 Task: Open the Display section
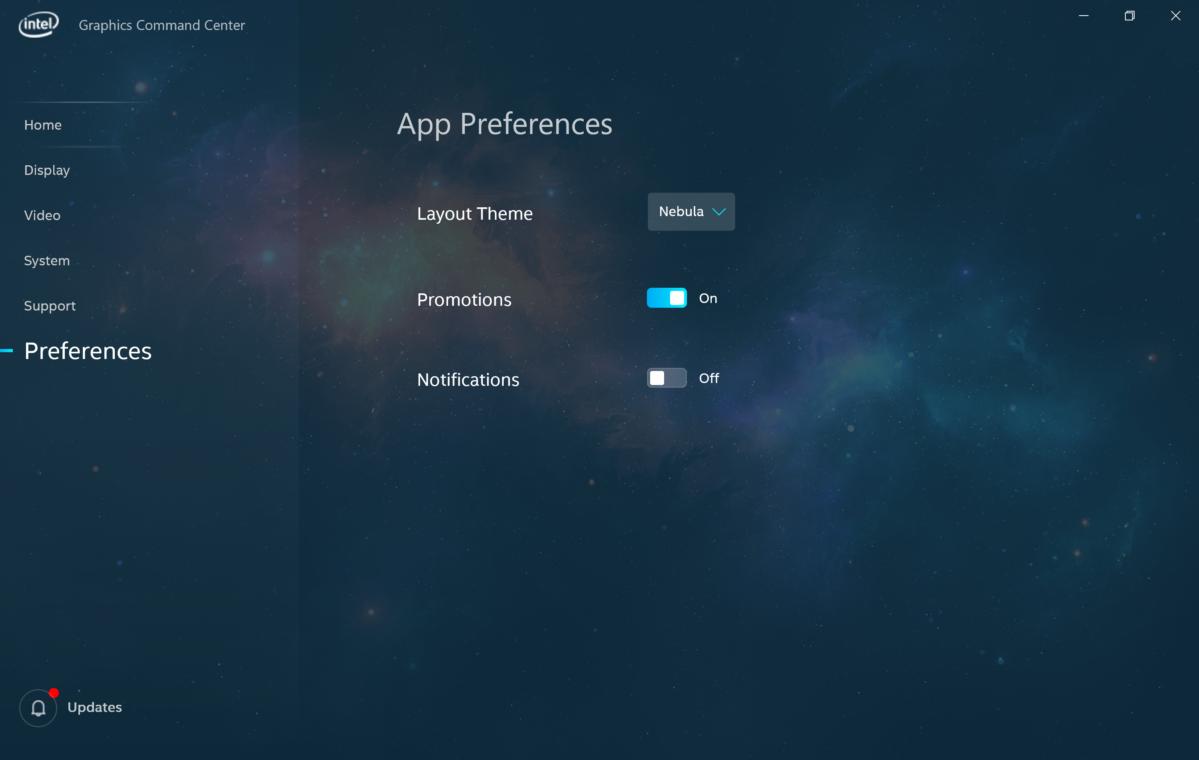pos(47,171)
